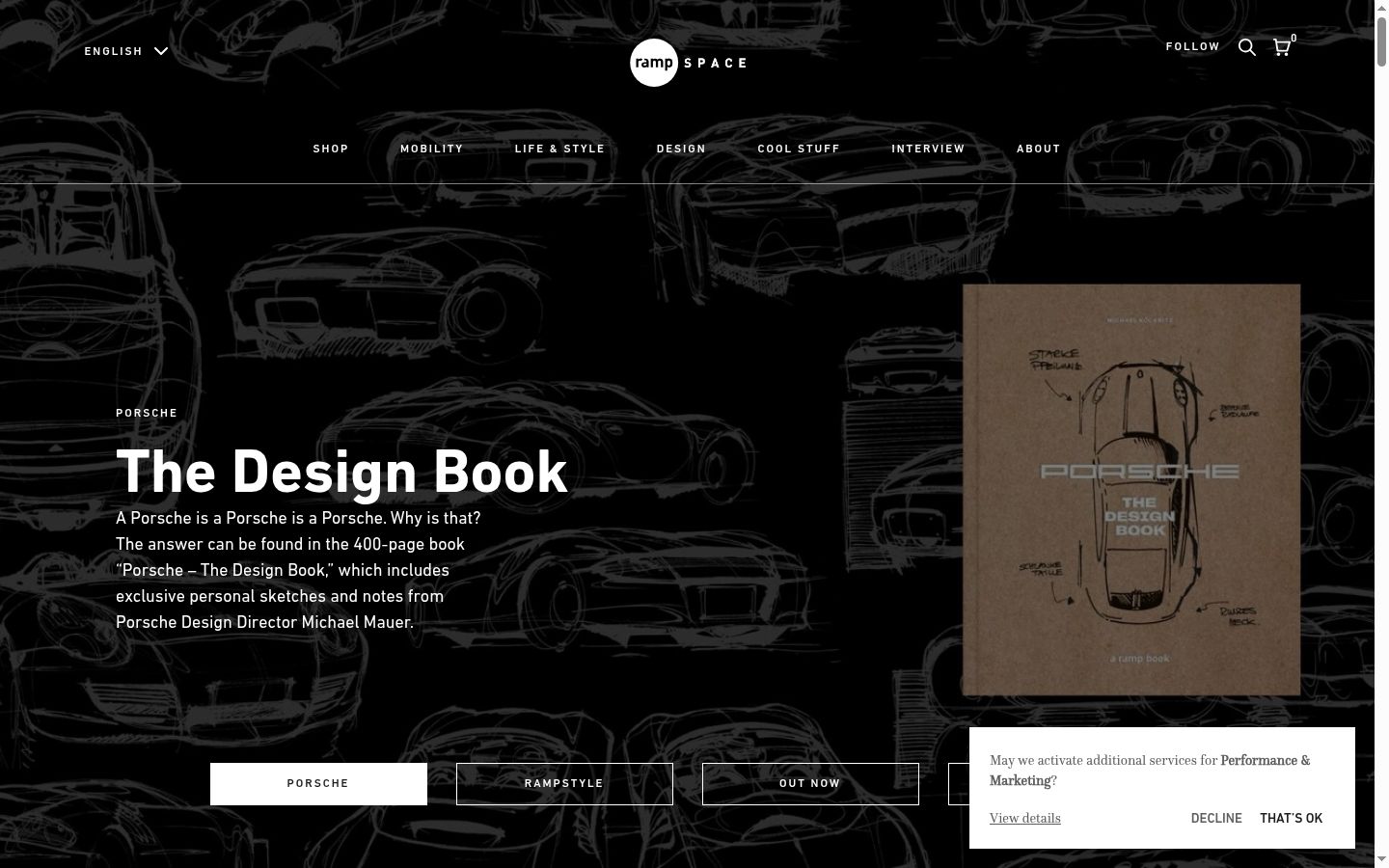1389x868 pixels.
Task: Open View details in the cookie banner
Action: click(1025, 818)
